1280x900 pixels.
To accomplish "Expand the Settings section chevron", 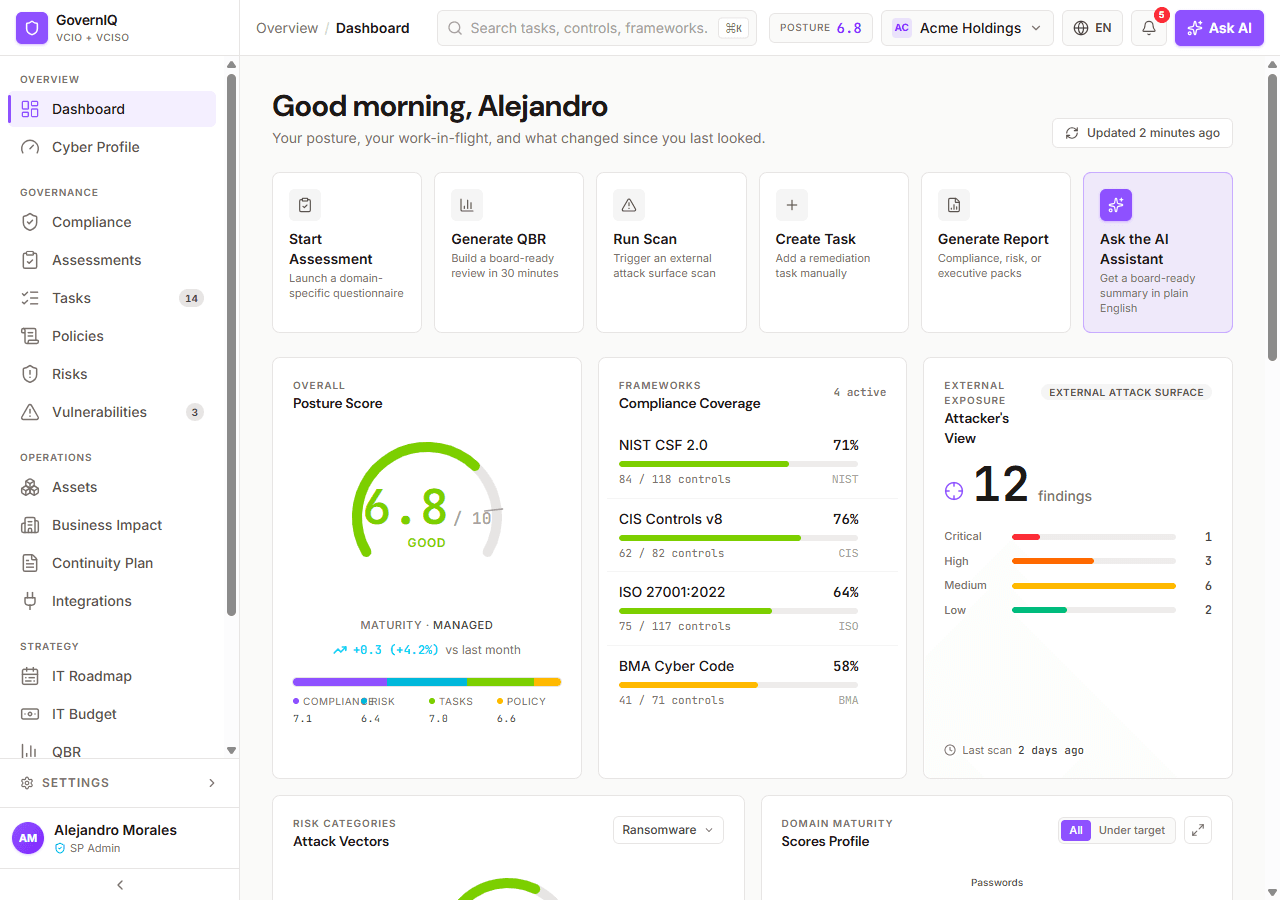I will click(212, 783).
